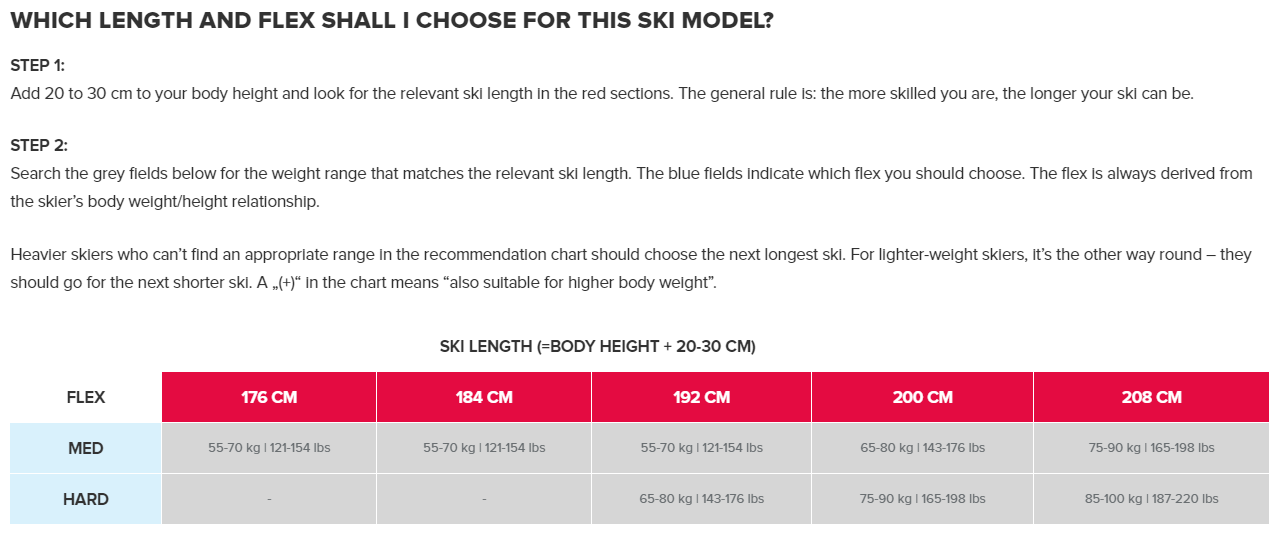
Task: Click the FLEX header cell
Action: click(x=86, y=397)
